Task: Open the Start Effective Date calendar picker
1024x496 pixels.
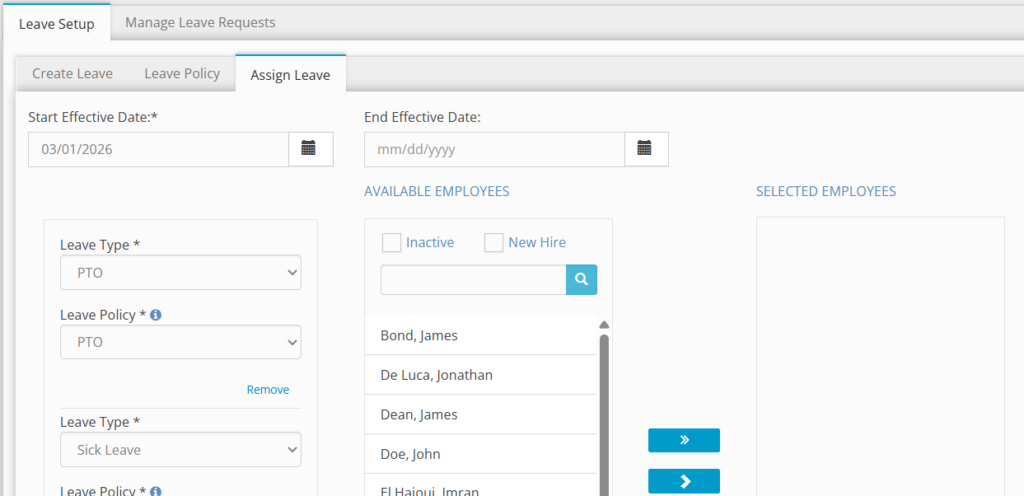Action: 309,148
